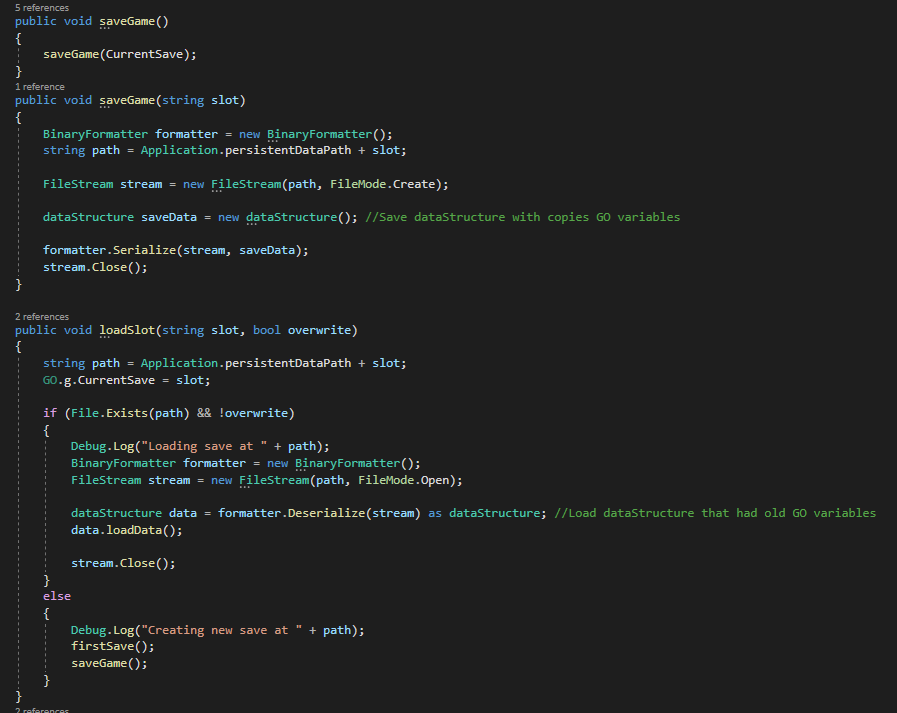This screenshot has height=713, width=897.
Task: Click the "GO.g.CurrentSave = slot;" line
Action: [126, 381]
